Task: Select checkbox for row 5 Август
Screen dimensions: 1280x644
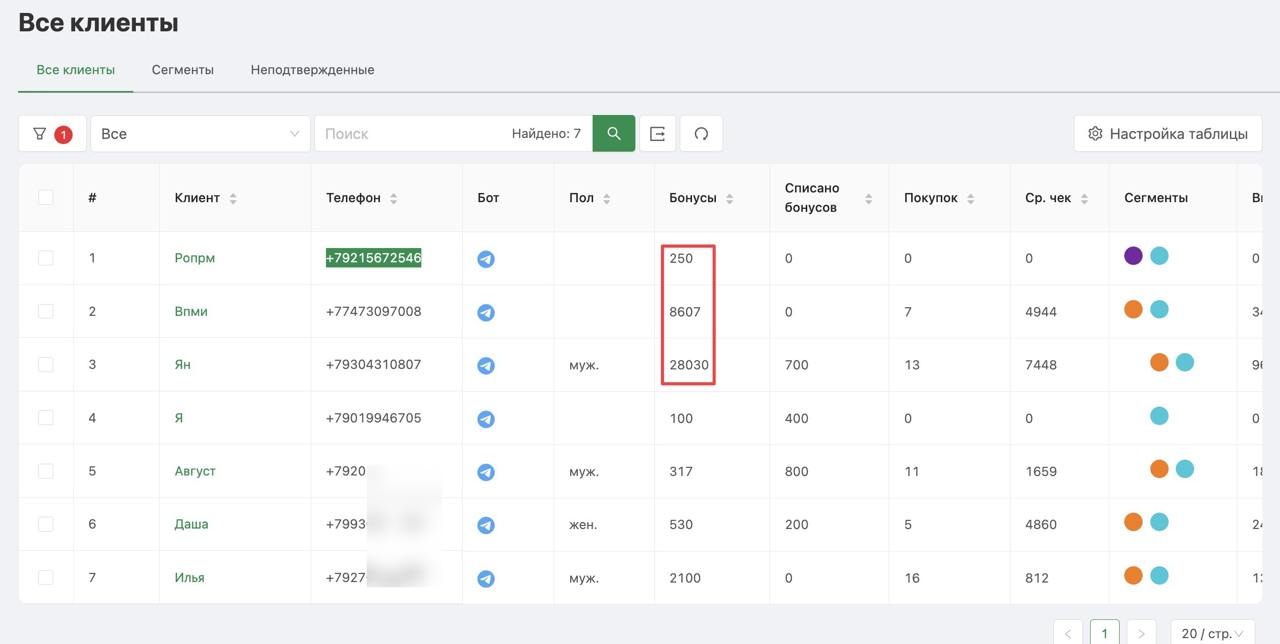Action: (46, 471)
